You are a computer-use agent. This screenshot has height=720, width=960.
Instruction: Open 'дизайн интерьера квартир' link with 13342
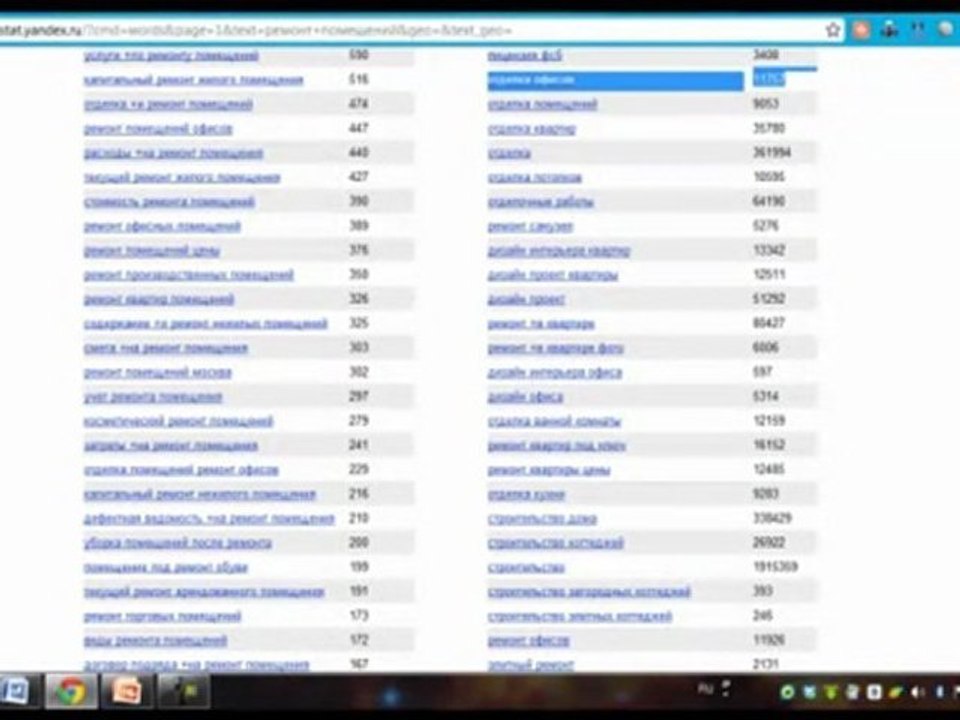(558, 251)
